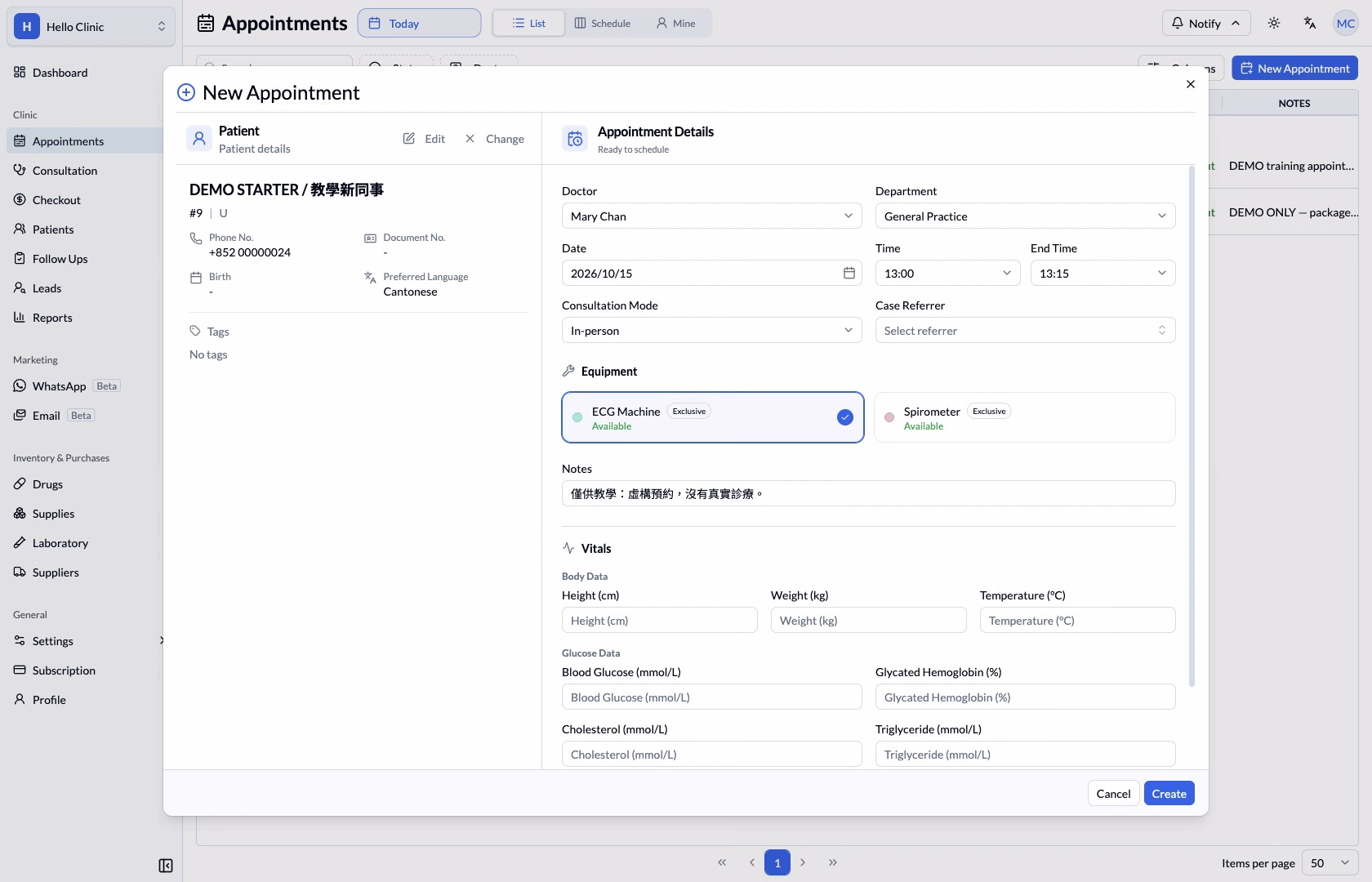The width and height of the screenshot is (1372, 882).
Task: Switch to the Mine view
Action: 676,23
